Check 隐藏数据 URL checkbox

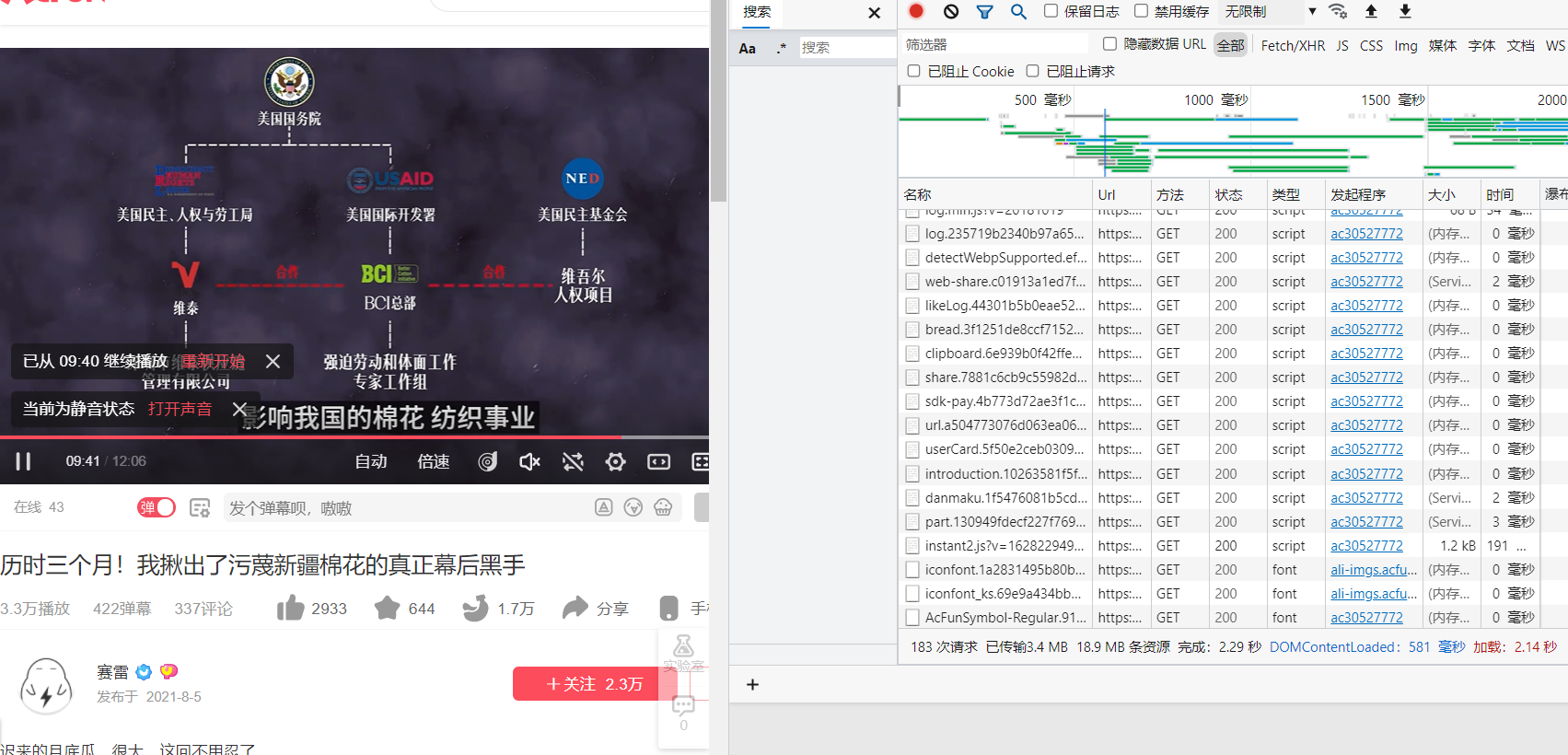[1109, 43]
